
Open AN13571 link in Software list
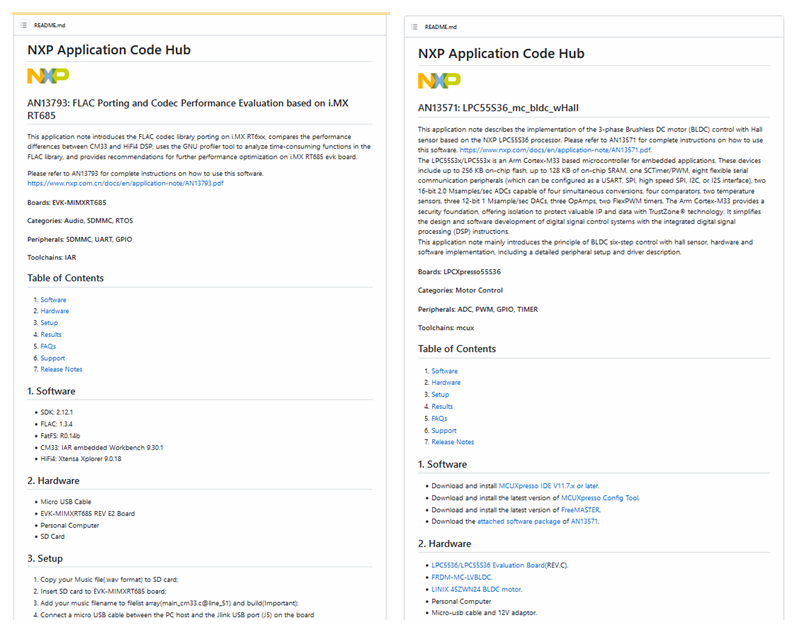click(x=584, y=521)
